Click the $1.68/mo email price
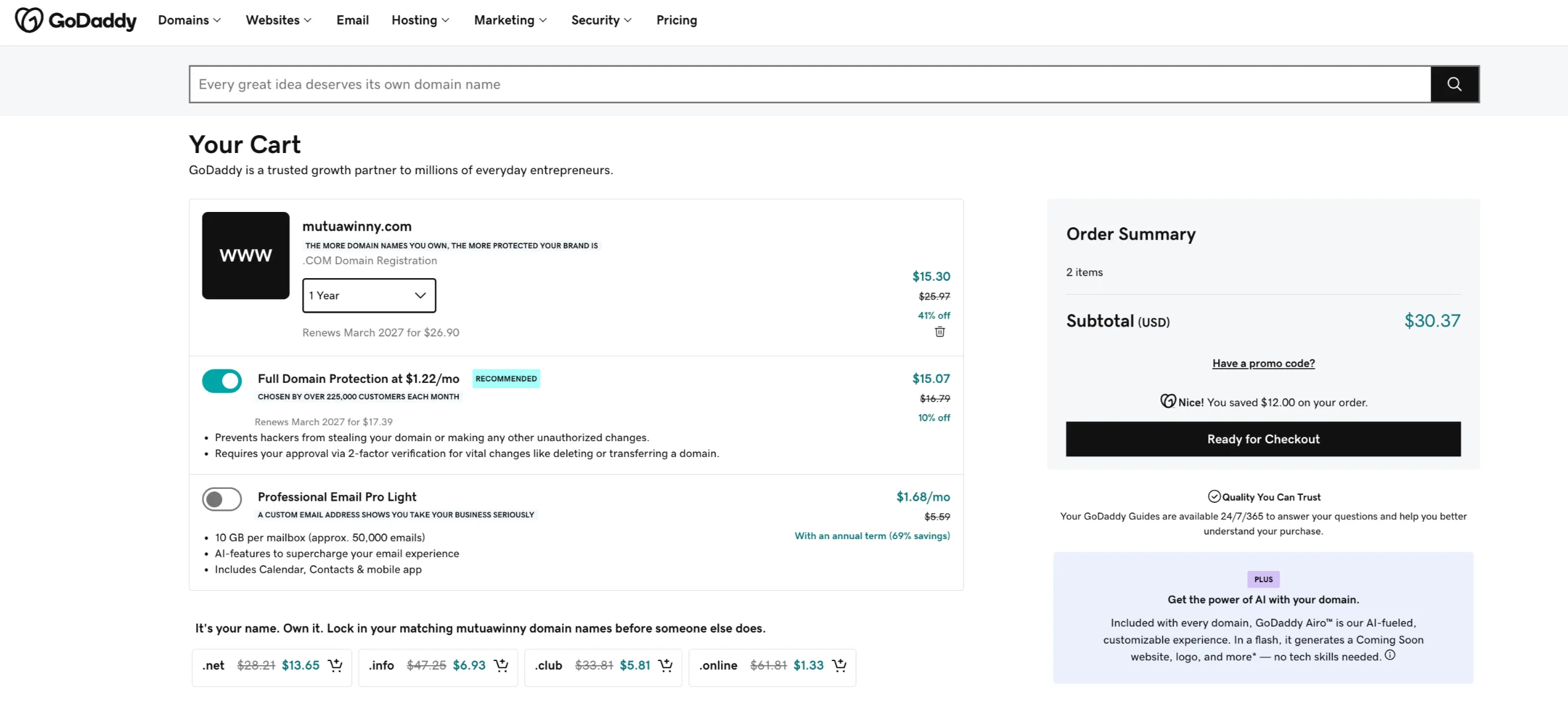Screen dimensions: 1568x714 923,497
